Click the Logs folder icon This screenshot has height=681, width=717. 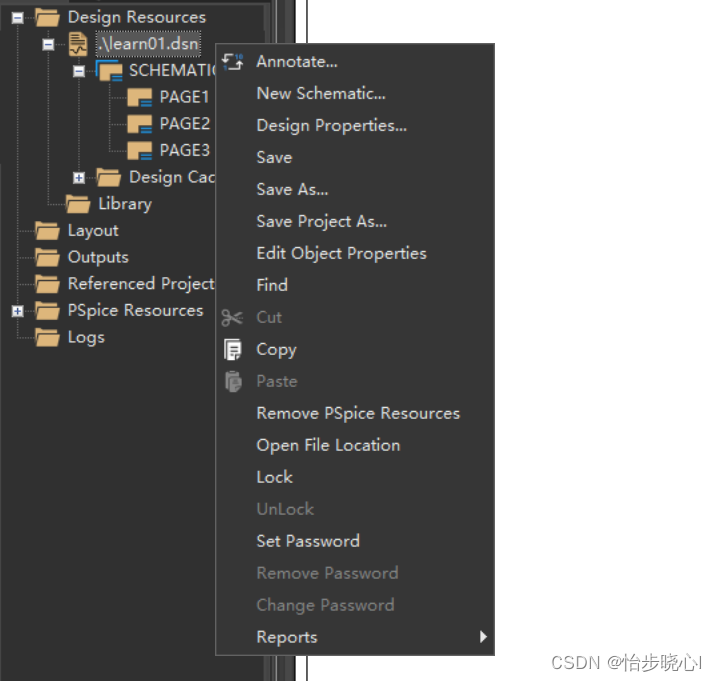[47, 337]
